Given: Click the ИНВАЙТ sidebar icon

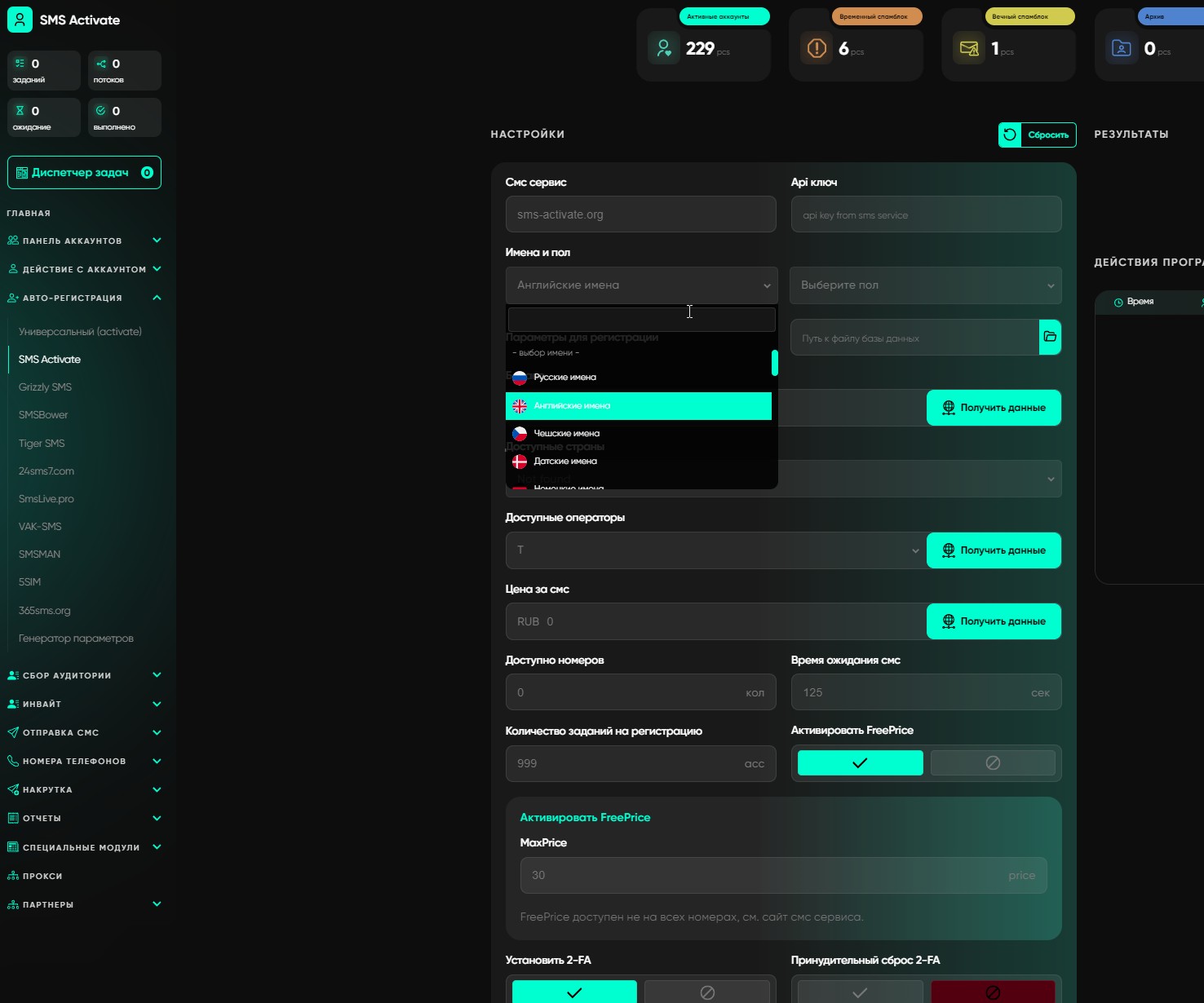Looking at the screenshot, I should click(12, 704).
